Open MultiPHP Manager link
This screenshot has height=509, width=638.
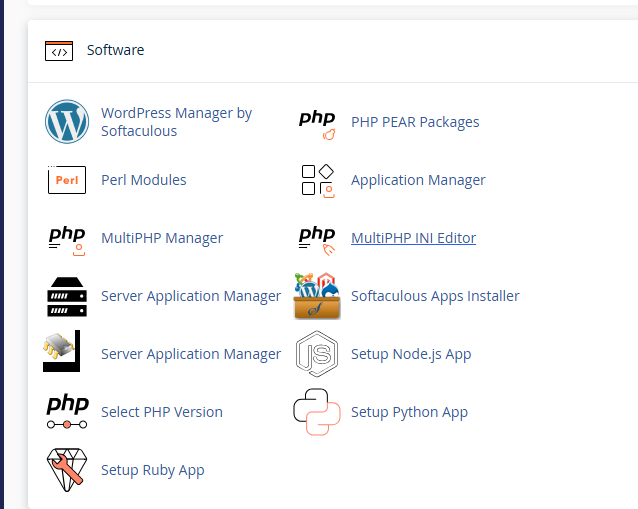point(162,238)
